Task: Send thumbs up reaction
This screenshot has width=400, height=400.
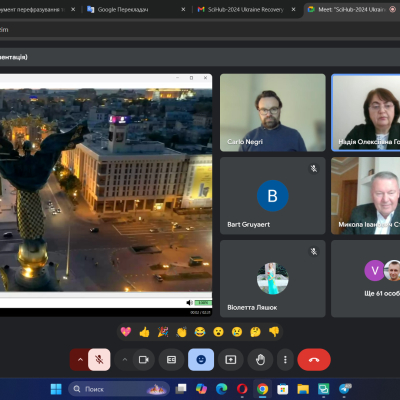Action: (x=144, y=332)
